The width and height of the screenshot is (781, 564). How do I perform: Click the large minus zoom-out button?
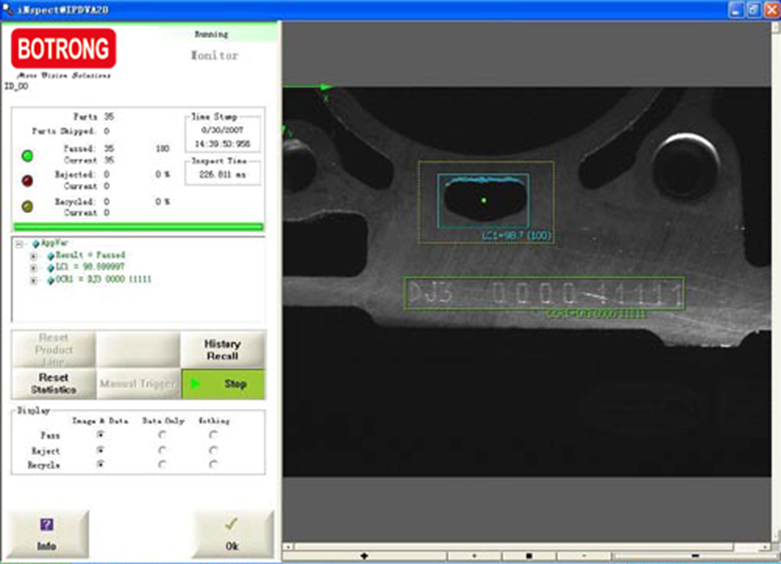pos(695,556)
